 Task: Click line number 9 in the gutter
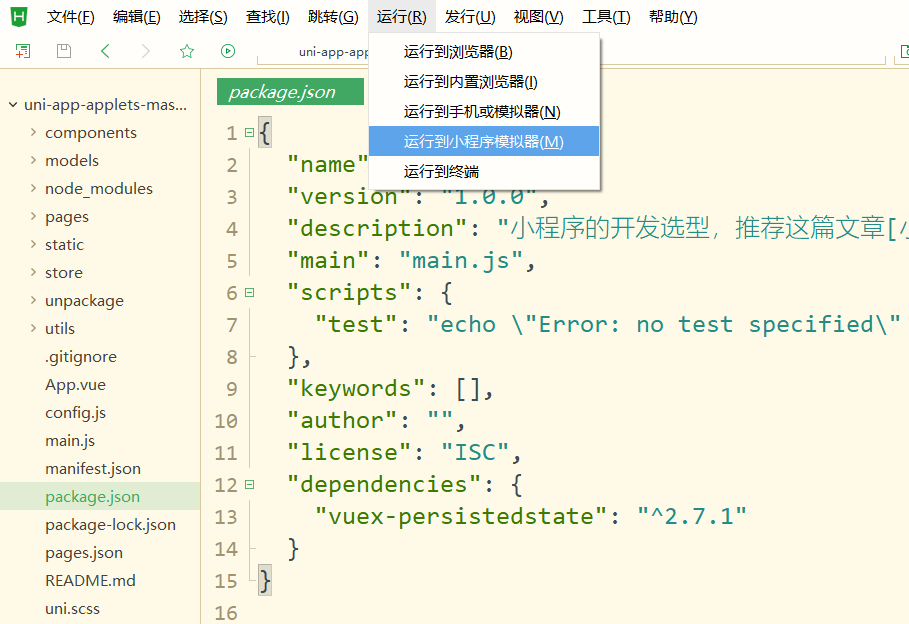pyautogui.click(x=232, y=389)
